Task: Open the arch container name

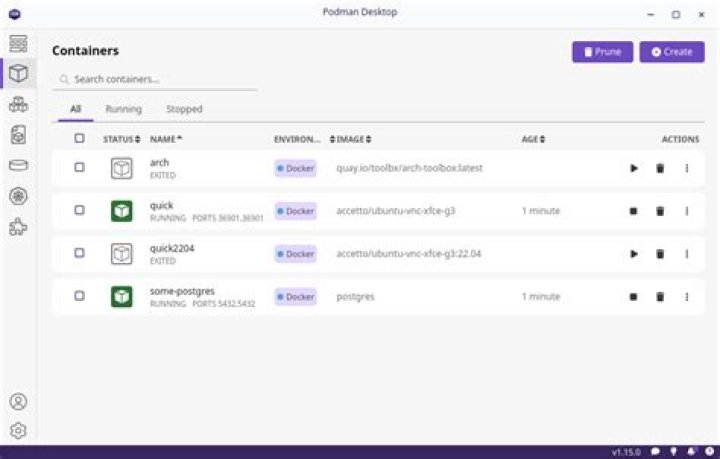Action: [159, 162]
